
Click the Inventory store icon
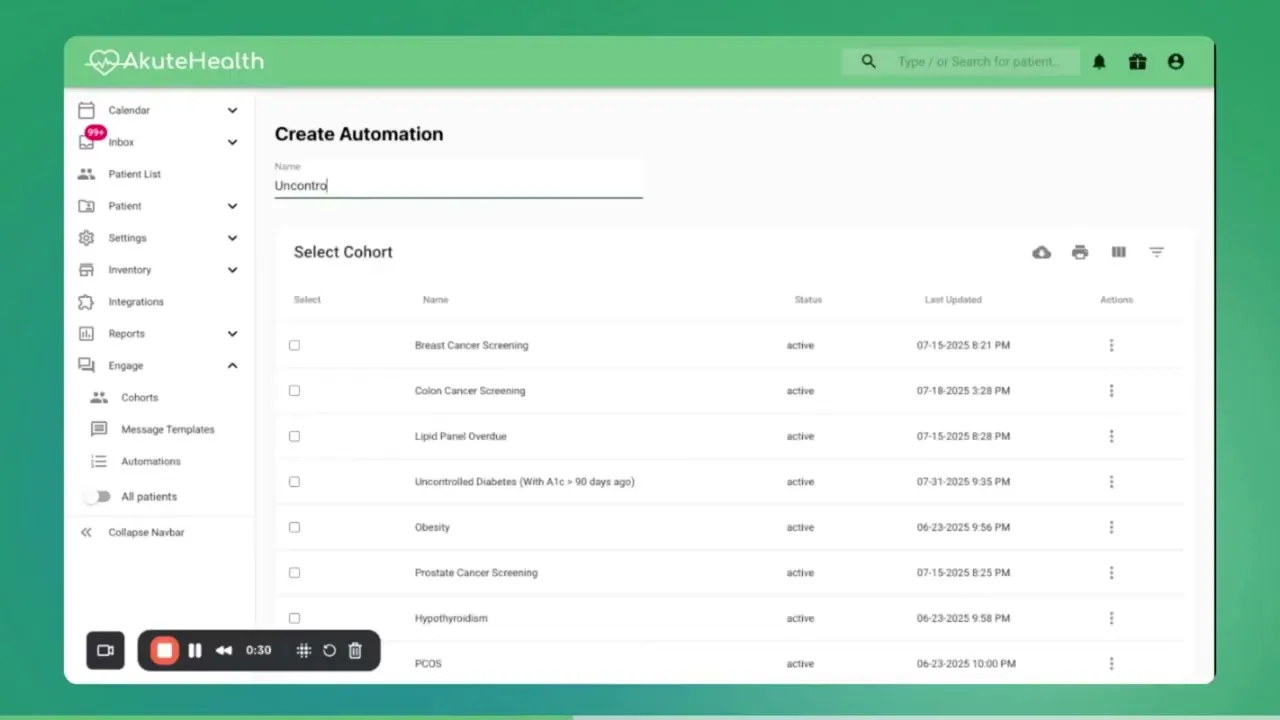pos(87,270)
